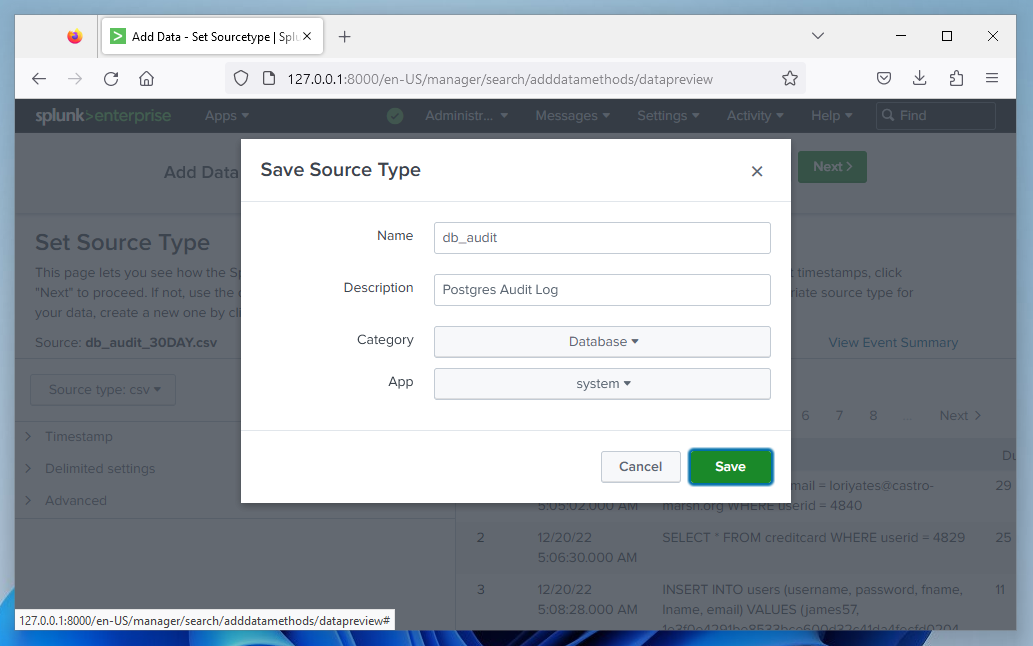Go back in Firefox
This screenshot has width=1033, height=646.
point(39,79)
